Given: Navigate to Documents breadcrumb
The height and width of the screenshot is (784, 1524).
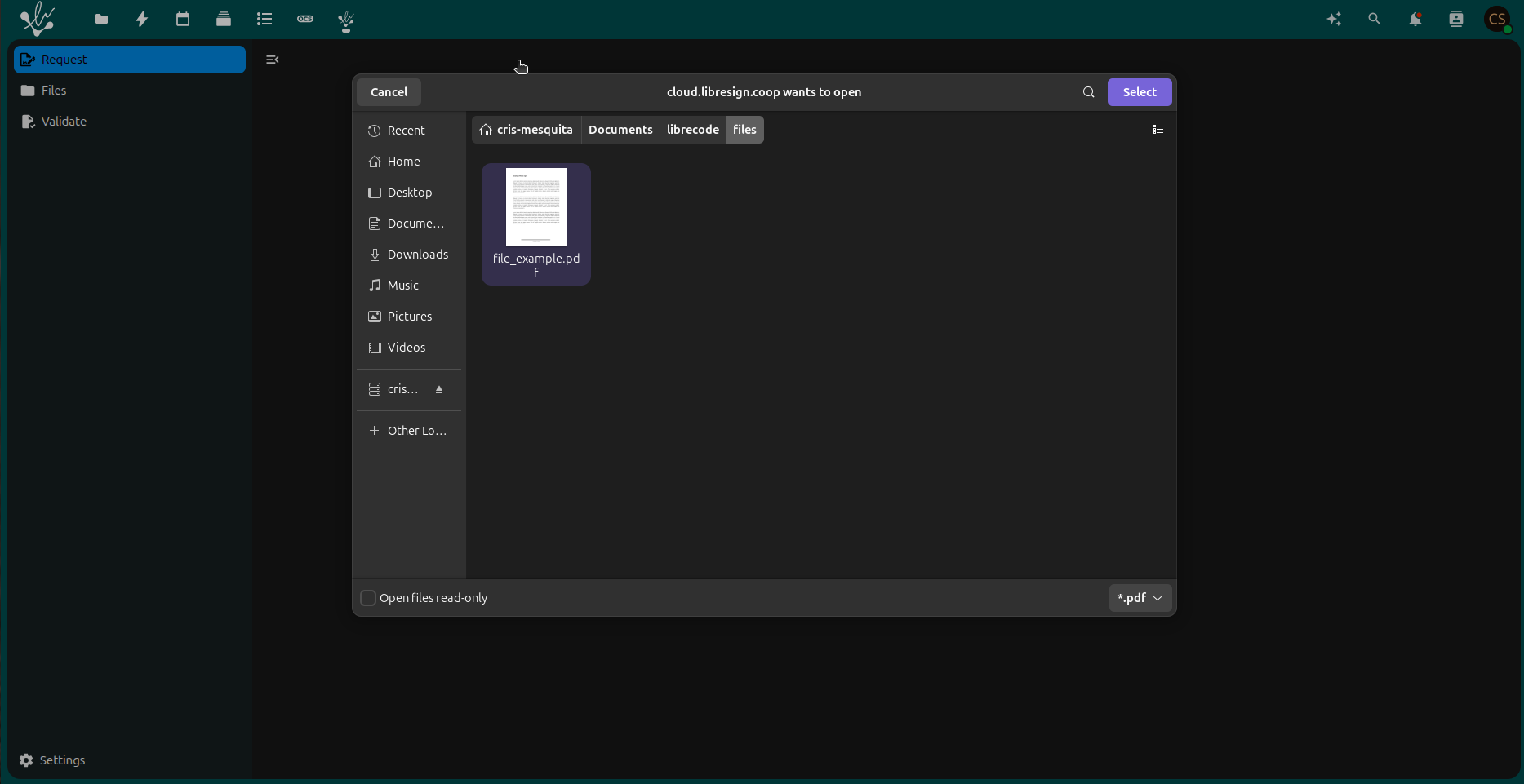Looking at the screenshot, I should [x=620, y=130].
